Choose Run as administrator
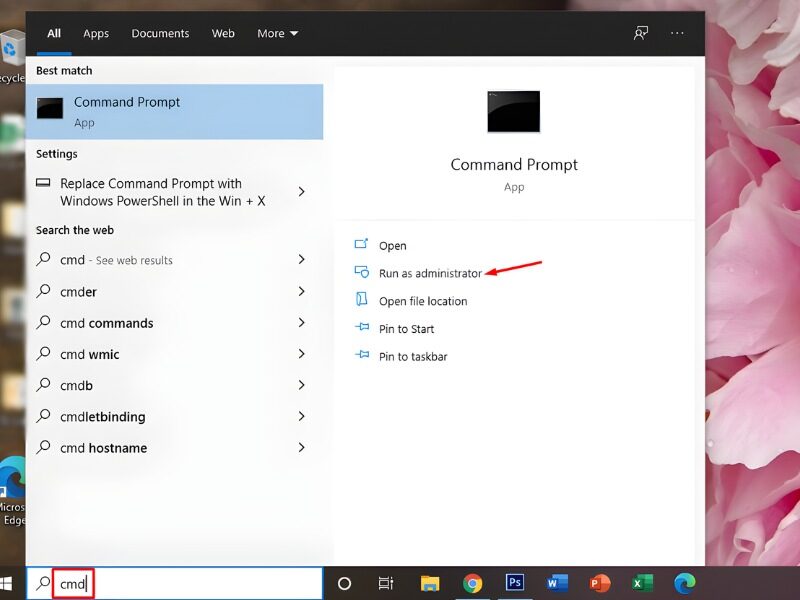800x600 pixels. point(429,273)
